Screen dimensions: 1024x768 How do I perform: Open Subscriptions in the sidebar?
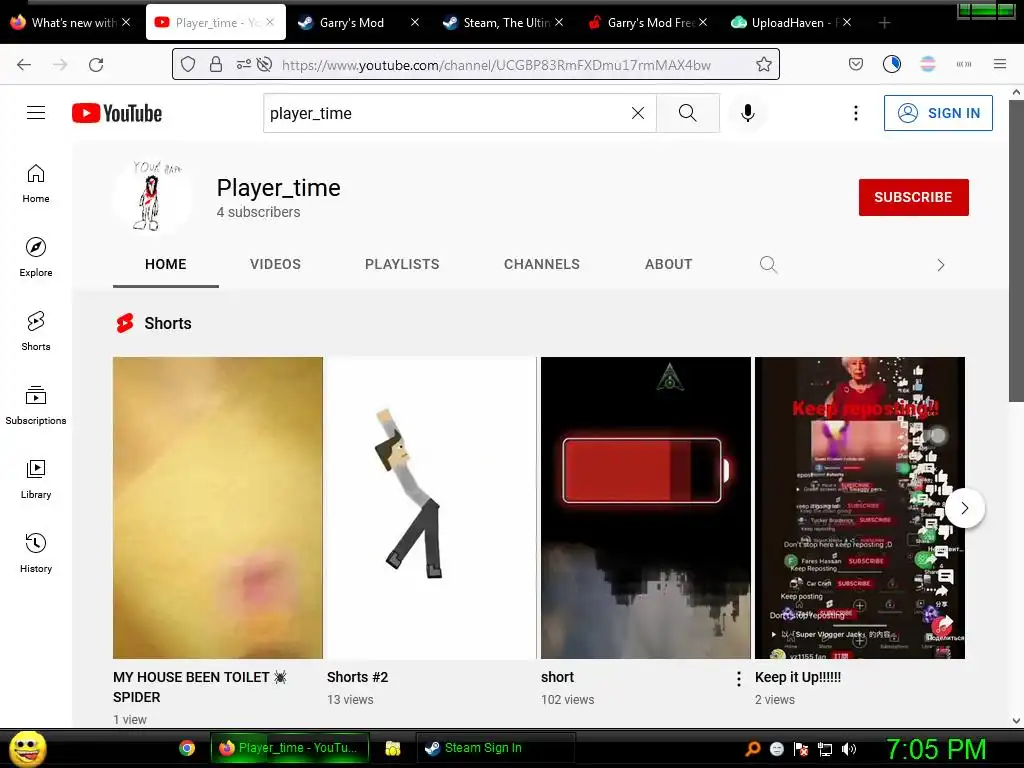tap(36, 406)
